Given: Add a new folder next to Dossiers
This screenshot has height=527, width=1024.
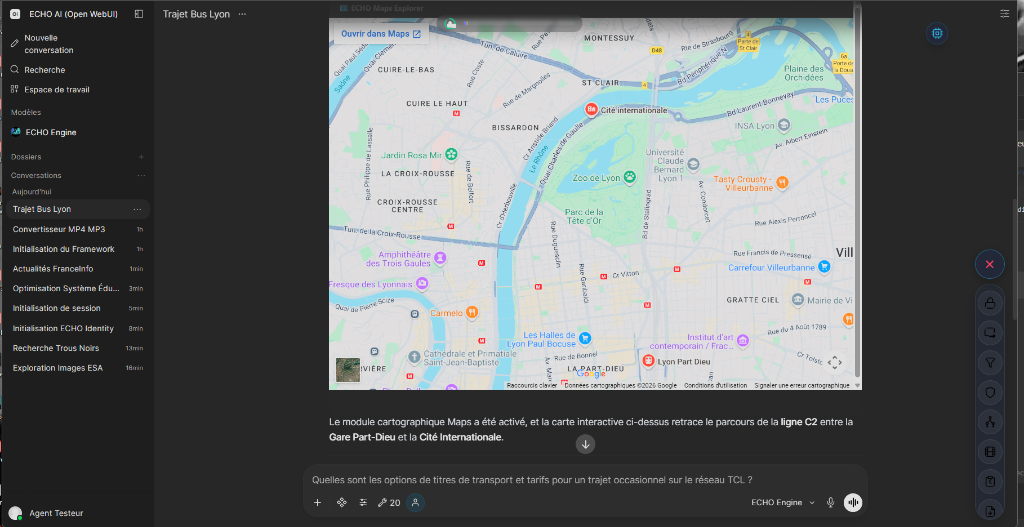Looking at the screenshot, I should (x=141, y=157).
